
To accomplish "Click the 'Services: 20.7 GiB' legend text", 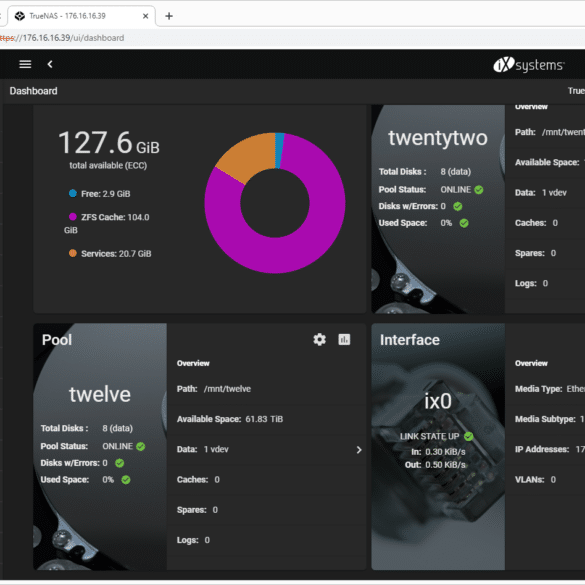I will [x=116, y=254].
